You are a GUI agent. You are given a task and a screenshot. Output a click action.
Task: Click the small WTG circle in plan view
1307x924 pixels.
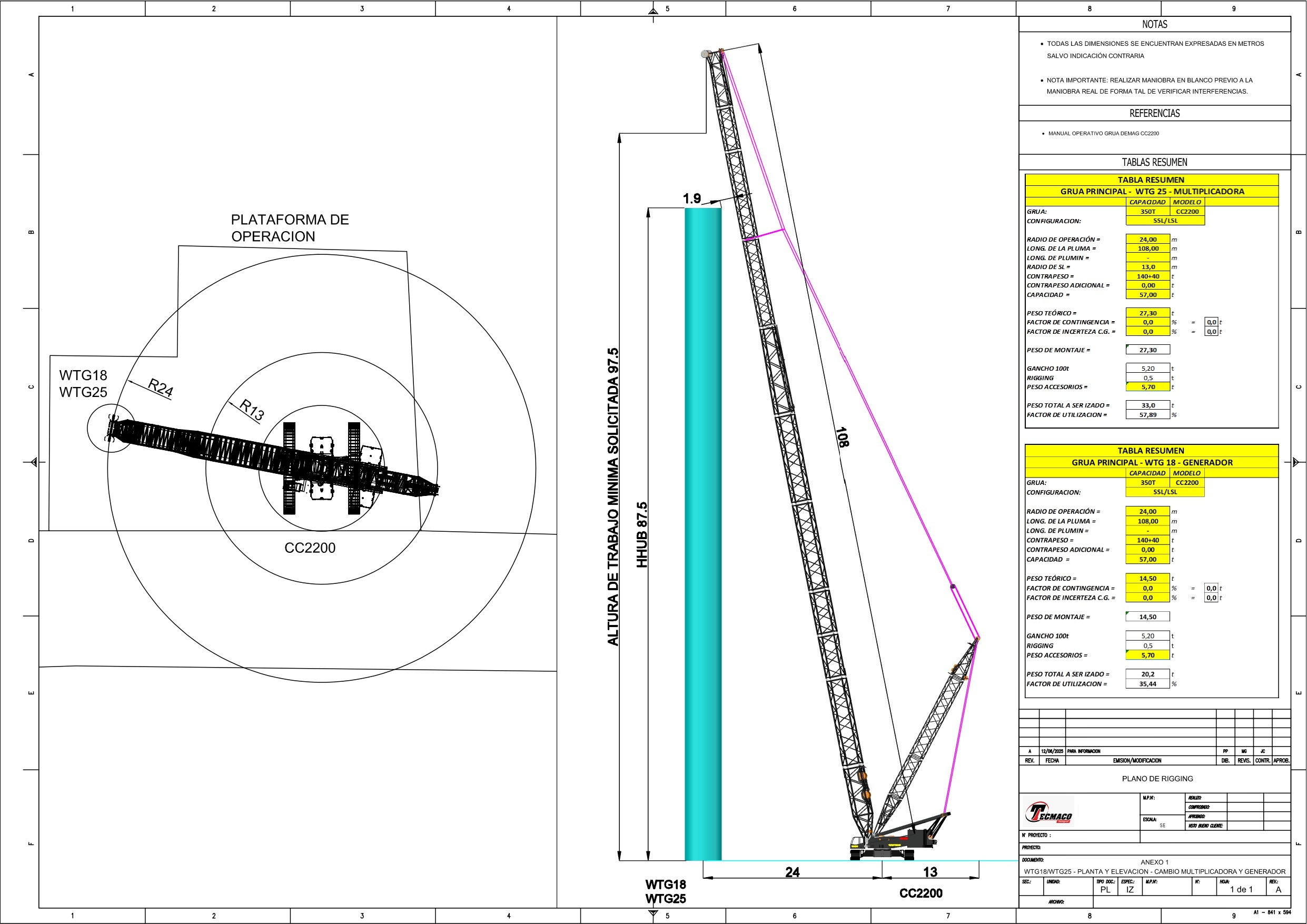point(112,428)
